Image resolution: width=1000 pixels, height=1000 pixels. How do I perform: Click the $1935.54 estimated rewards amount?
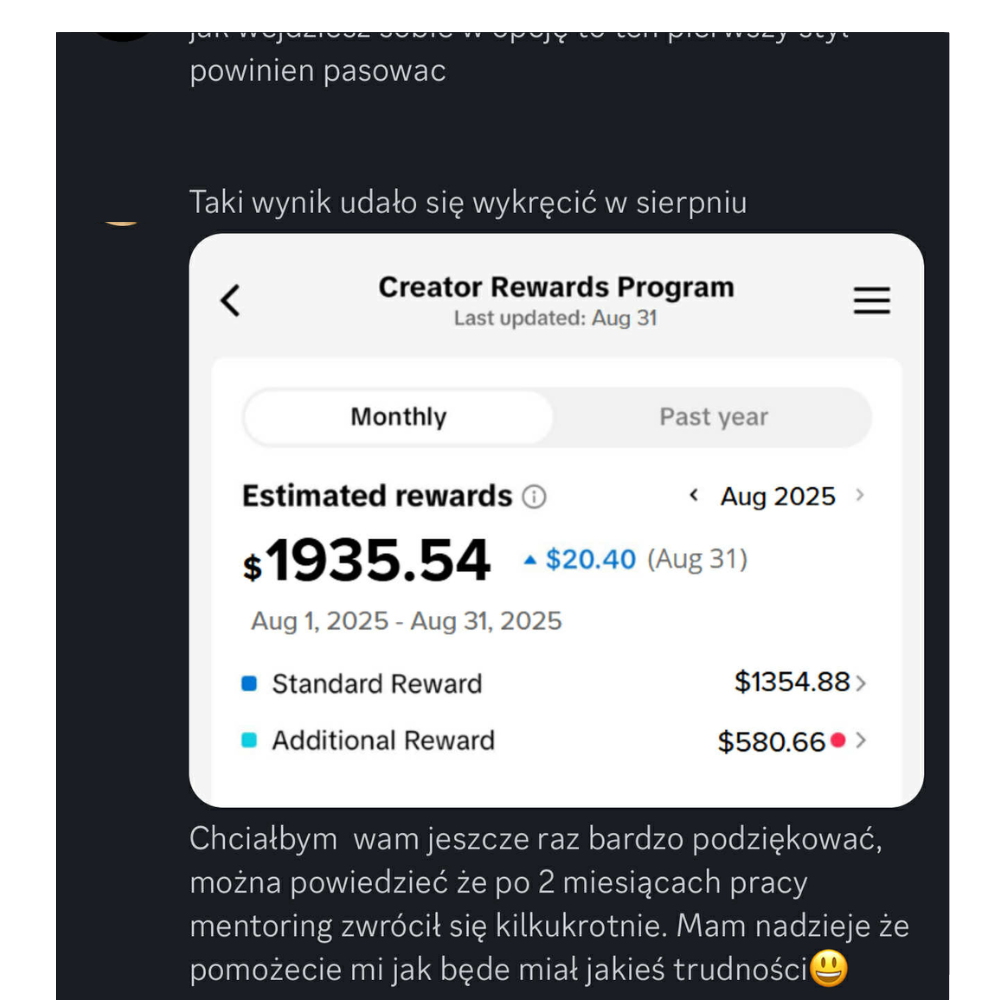(368, 561)
